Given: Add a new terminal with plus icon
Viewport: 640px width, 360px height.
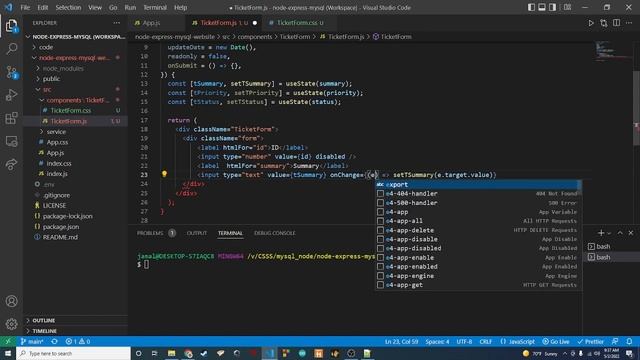Looking at the screenshot, I should [601, 233].
